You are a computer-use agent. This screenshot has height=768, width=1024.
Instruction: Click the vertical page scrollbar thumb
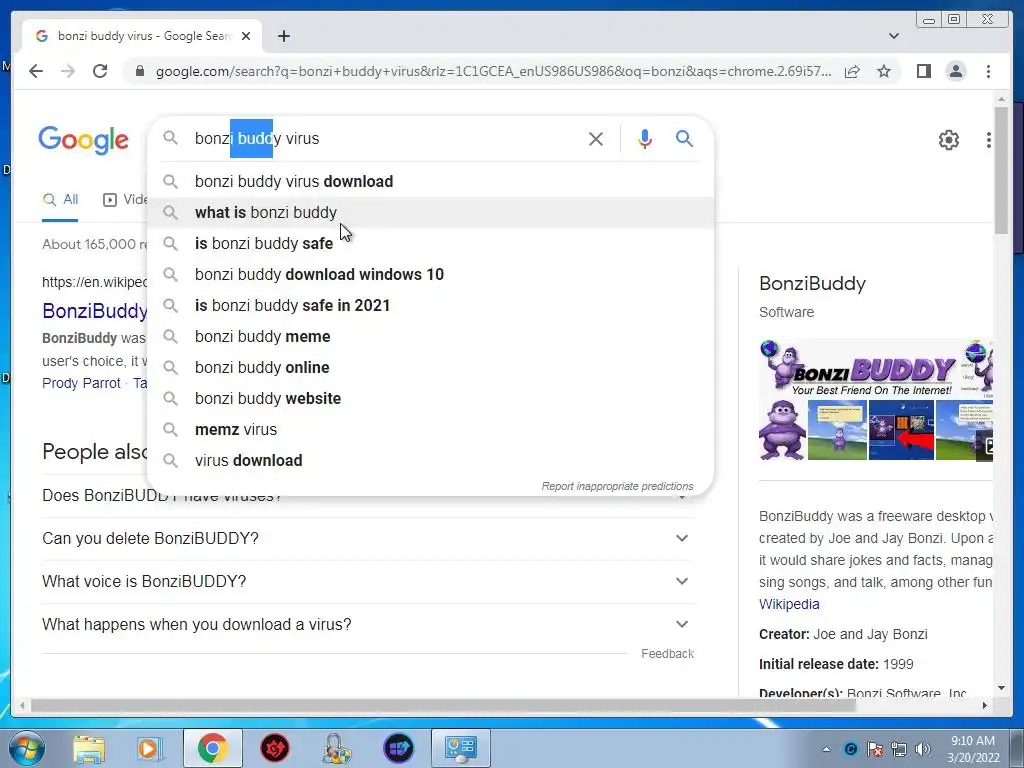point(1002,170)
